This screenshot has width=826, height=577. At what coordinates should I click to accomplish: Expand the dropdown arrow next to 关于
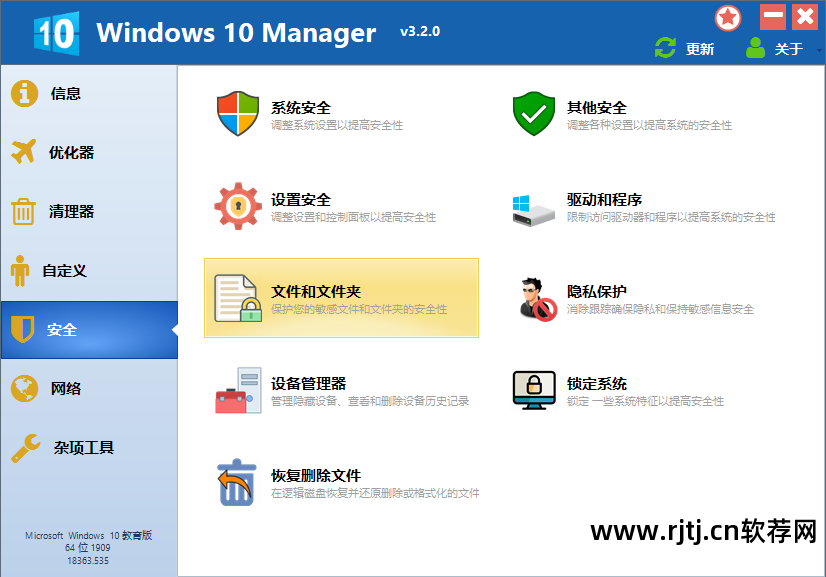click(x=819, y=50)
